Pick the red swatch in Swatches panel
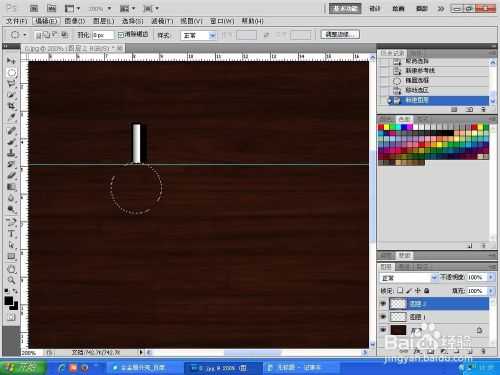This screenshot has height=375, width=500. tap(381, 127)
